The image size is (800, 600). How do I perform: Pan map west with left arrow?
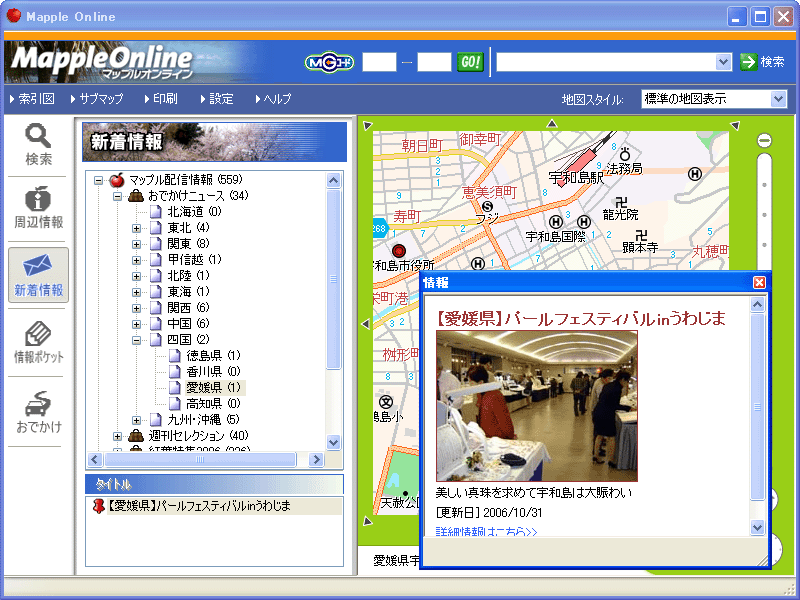365,324
